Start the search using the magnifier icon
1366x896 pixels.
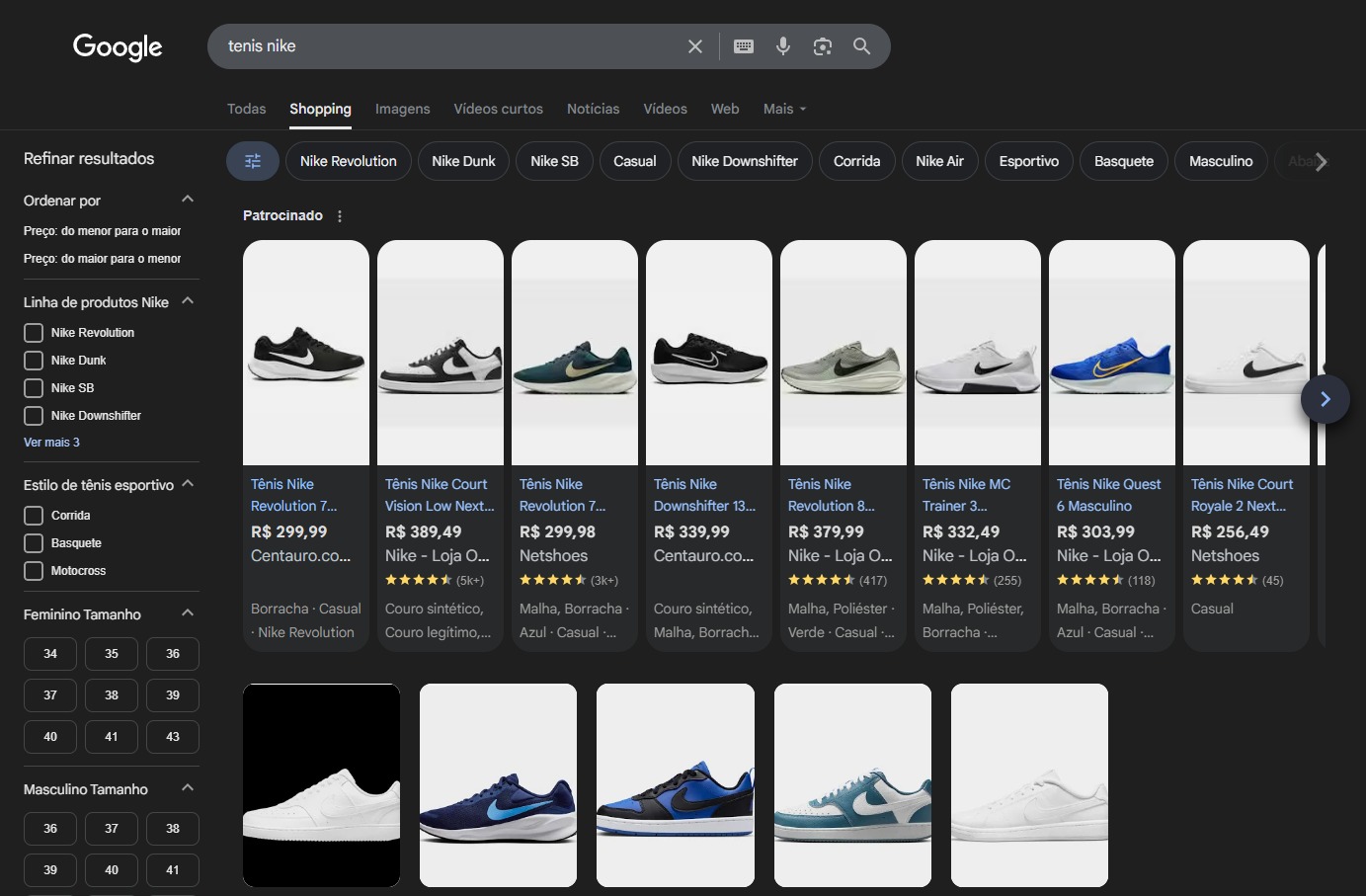point(860,45)
